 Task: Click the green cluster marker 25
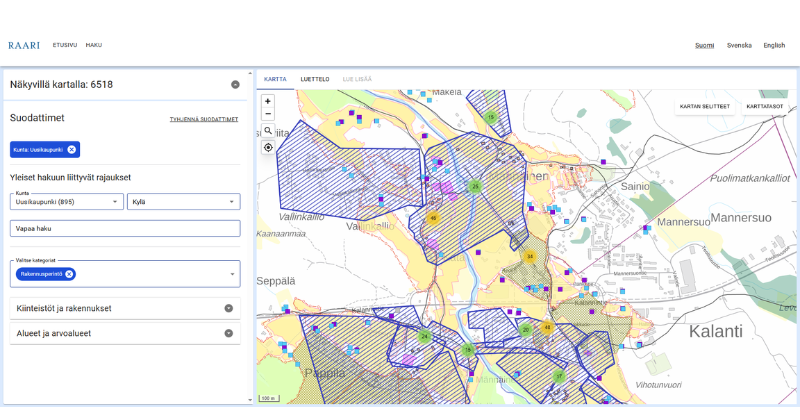tap(476, 186)
